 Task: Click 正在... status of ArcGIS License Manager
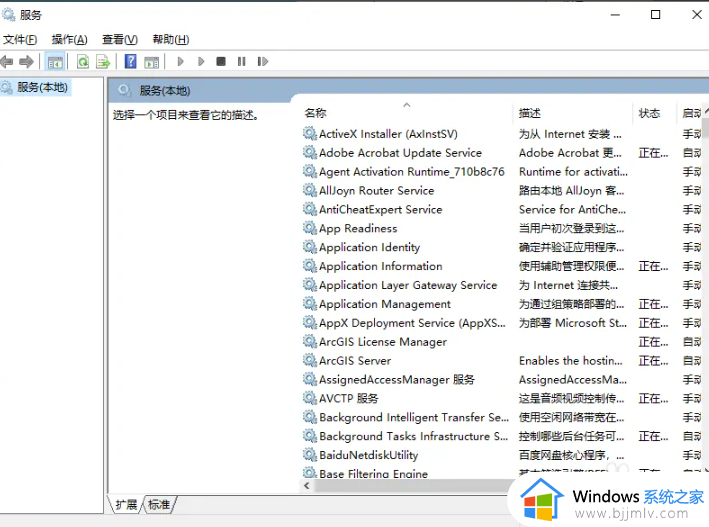653,342
